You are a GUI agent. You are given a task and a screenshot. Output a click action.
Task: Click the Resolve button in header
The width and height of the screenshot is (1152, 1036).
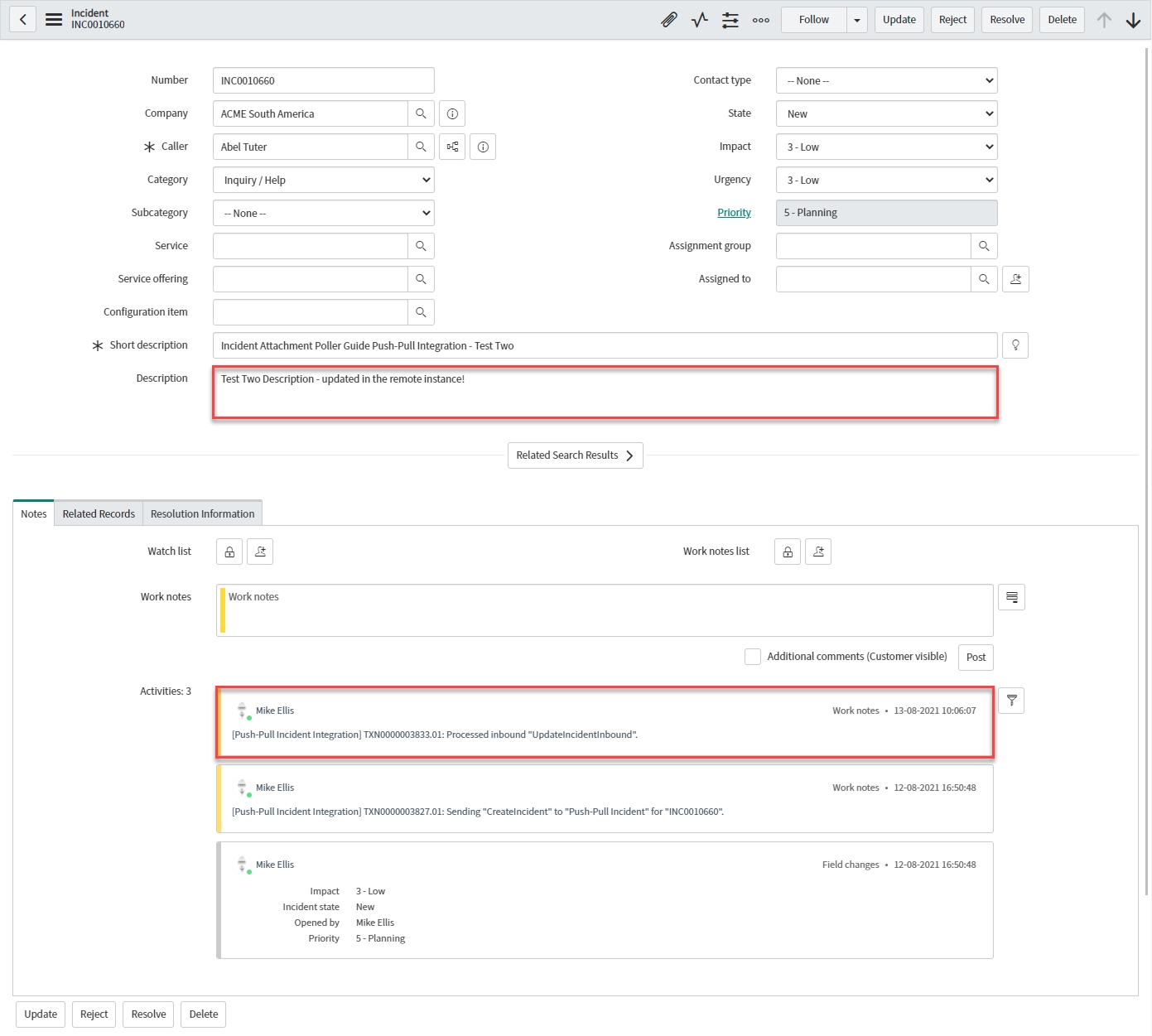click(x=1007, y=20)
